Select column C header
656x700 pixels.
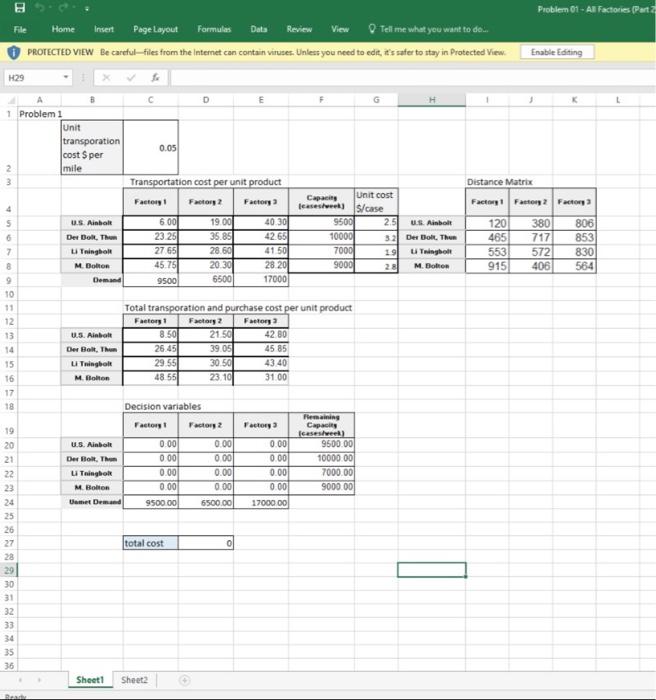click(150, 100)
